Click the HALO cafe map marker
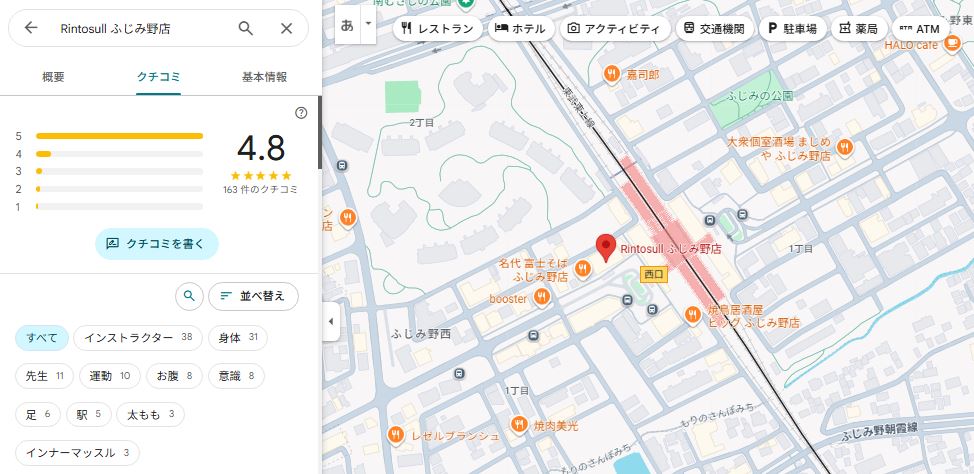Viewport: 974px width, 474px height. coord(951,43)
